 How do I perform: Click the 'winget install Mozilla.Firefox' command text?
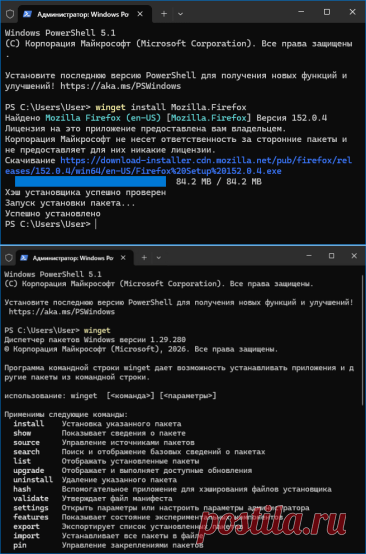tap(171, 107)
